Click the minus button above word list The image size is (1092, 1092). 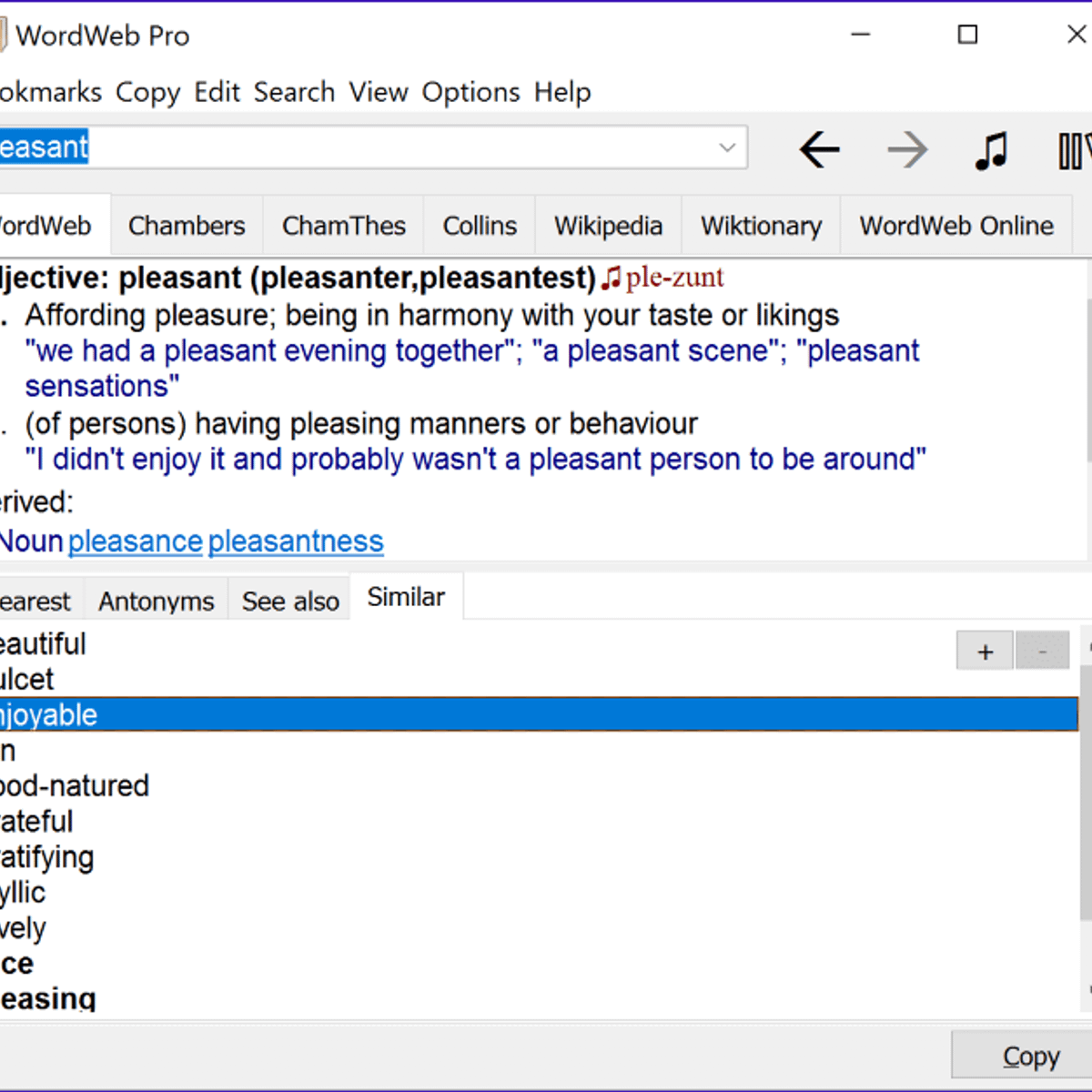click(x=1042, y=652)
